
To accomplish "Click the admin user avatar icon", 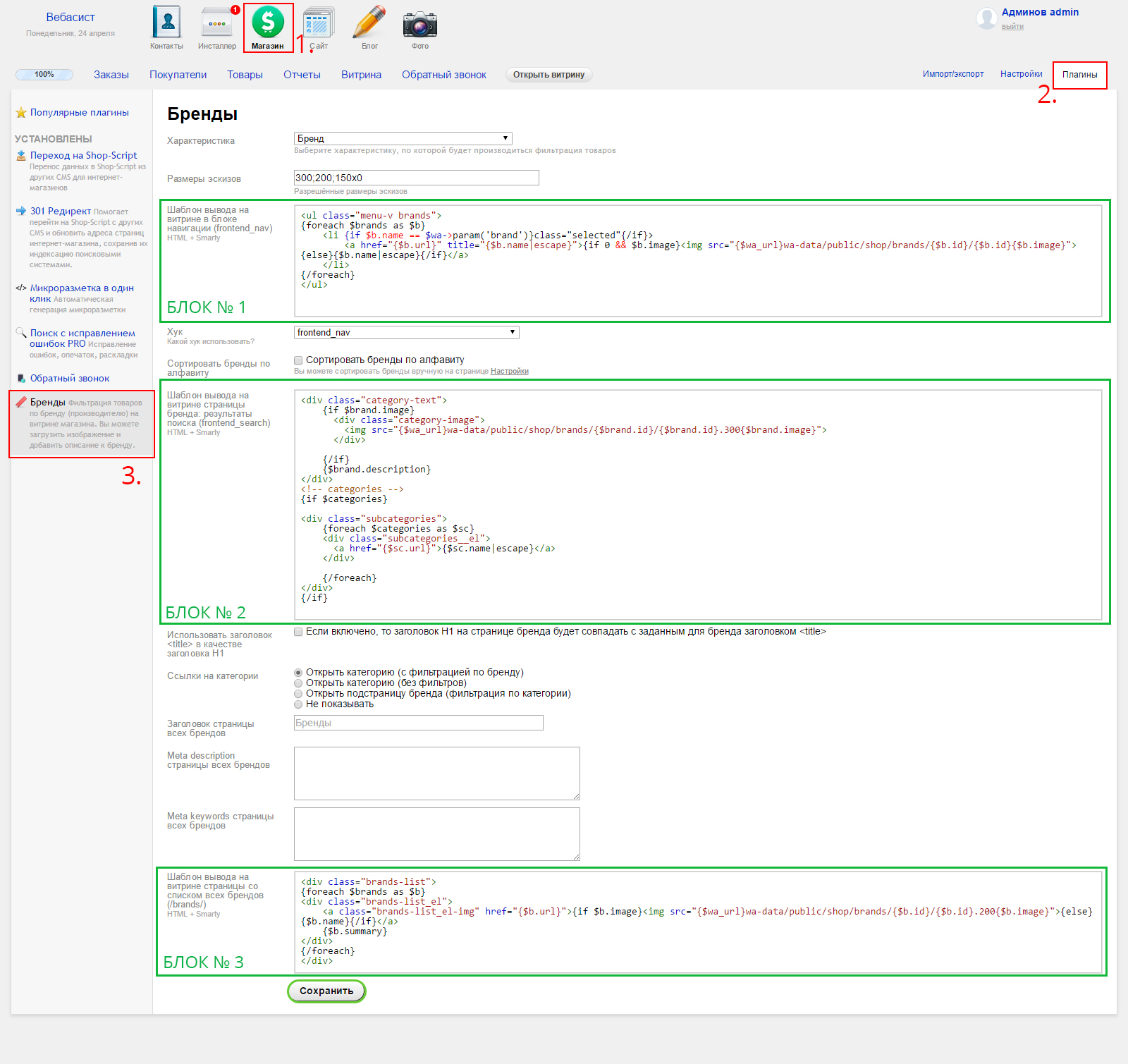I will click(x=986, y=18).
